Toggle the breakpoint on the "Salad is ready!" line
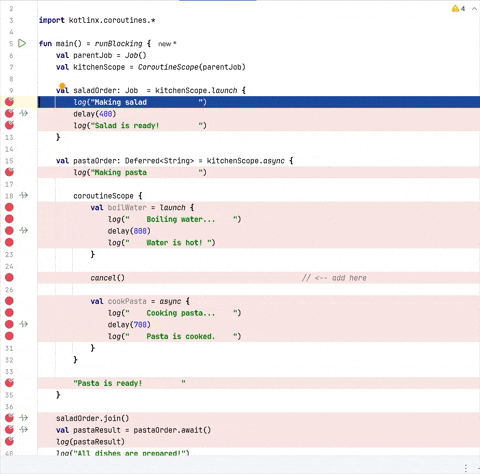Image resolution: width=480 pixels, height=474 pixels. [x=9, y=125]
